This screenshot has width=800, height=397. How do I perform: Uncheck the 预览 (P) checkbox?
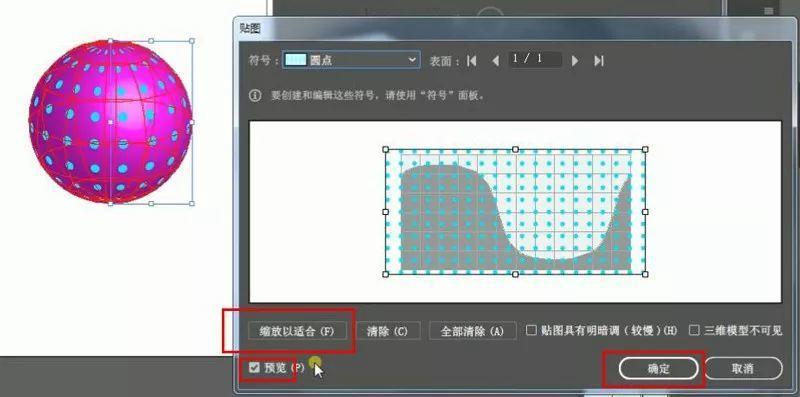(254, 367)
